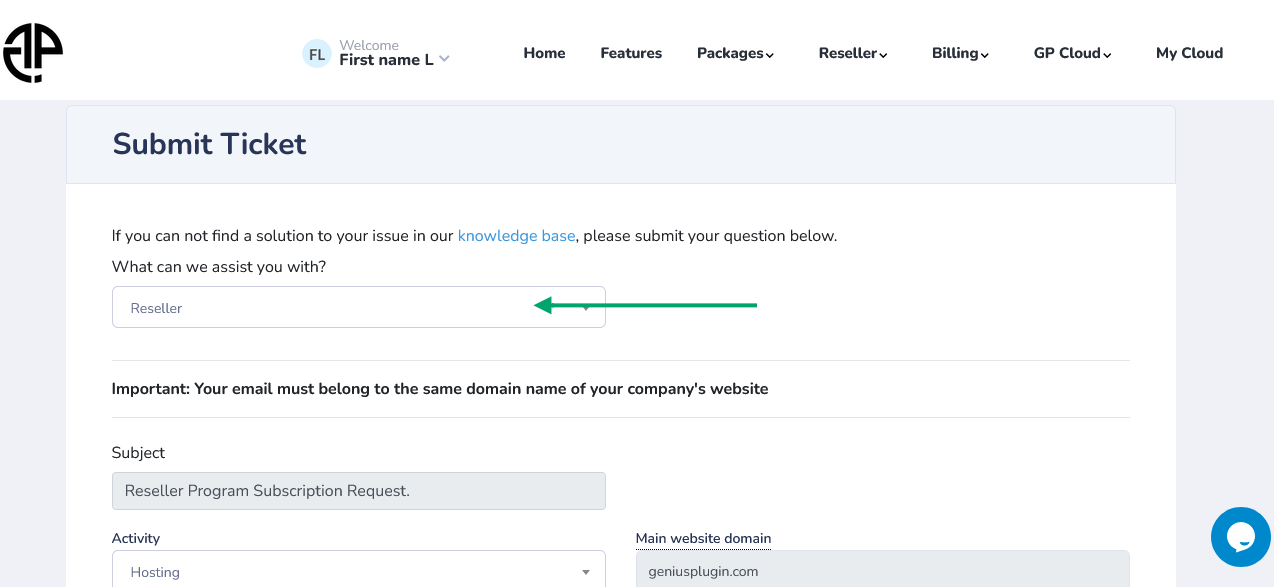Image resolution: width=1274 pixels, height=587 pixels.
Task: Open the Packages dropdown menu
Action: (735, 53)
